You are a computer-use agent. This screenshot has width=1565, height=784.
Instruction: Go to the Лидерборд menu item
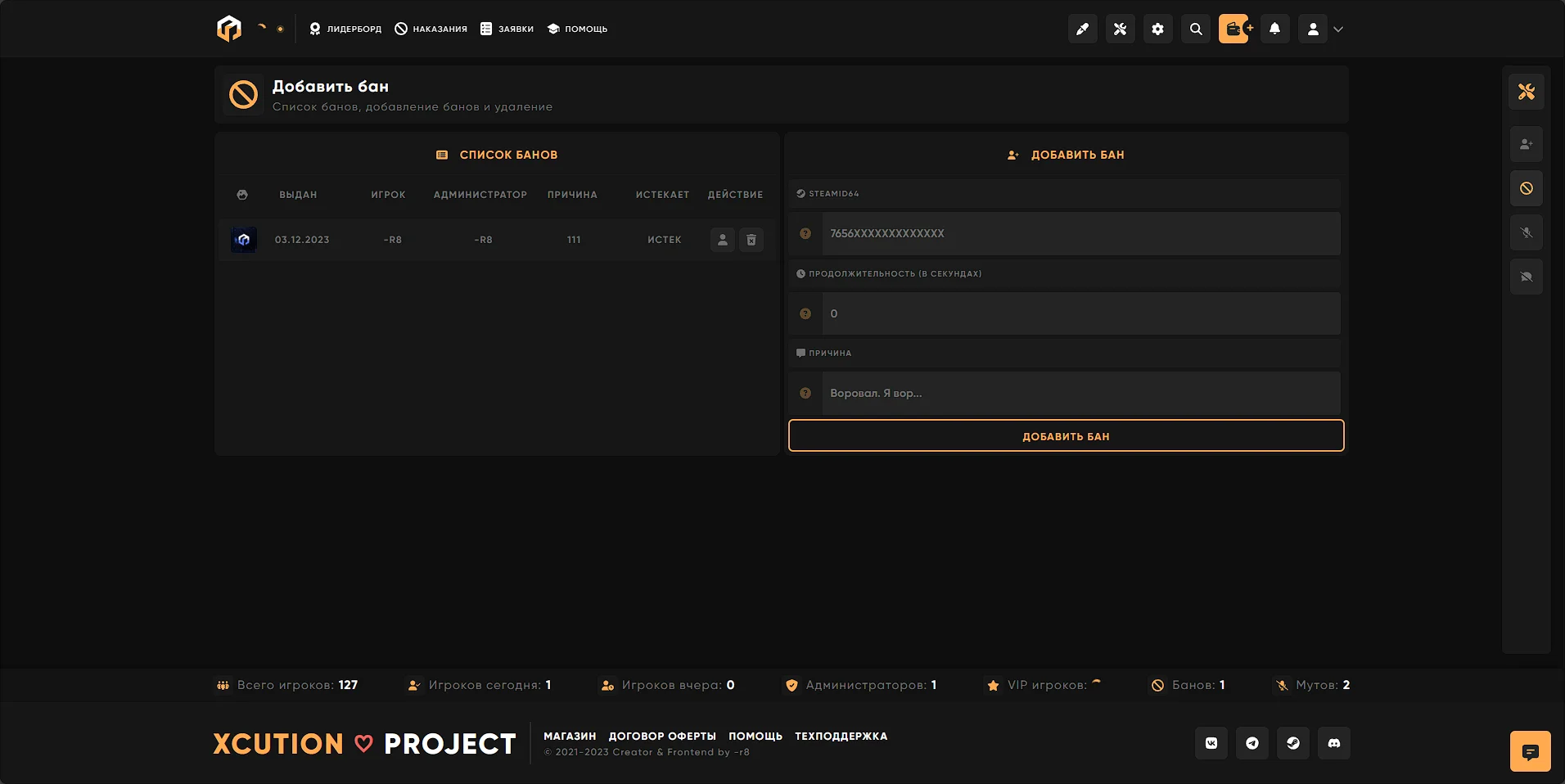[345, 29]
